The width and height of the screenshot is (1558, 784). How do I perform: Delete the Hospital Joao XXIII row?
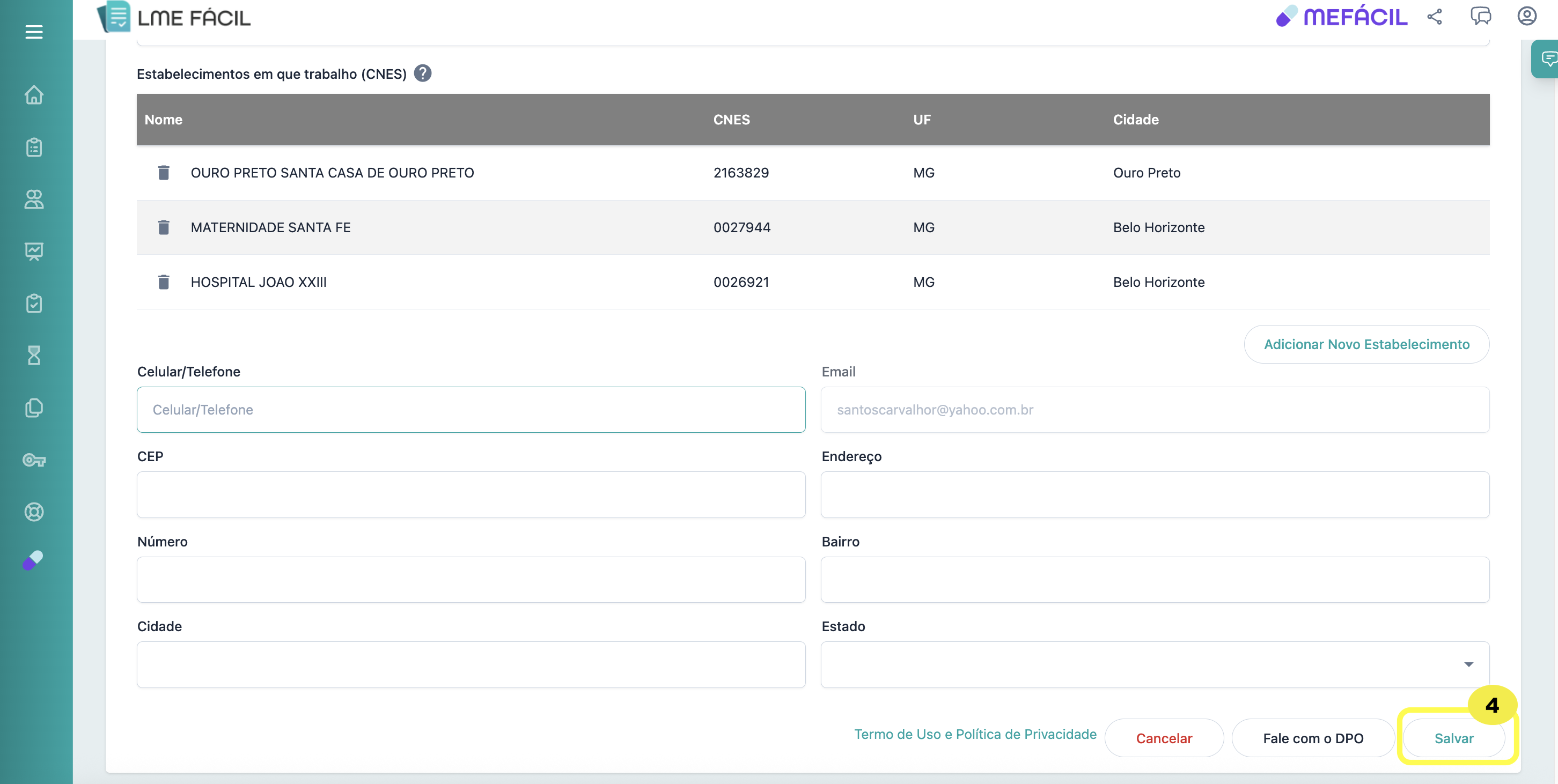[163, 282]
